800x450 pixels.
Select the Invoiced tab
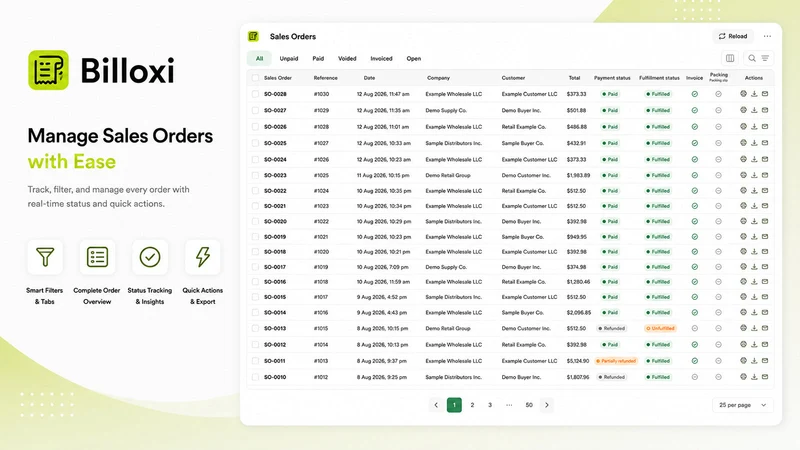381,59
